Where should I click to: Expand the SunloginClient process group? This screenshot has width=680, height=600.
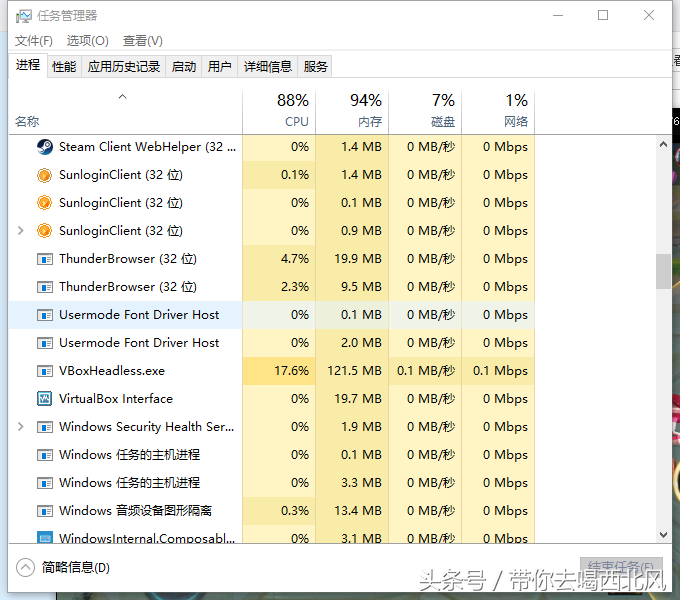(20, 231)
